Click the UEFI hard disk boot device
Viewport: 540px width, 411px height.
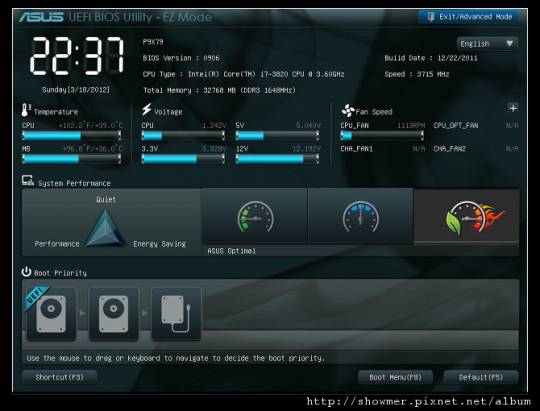tap(51, 314)
